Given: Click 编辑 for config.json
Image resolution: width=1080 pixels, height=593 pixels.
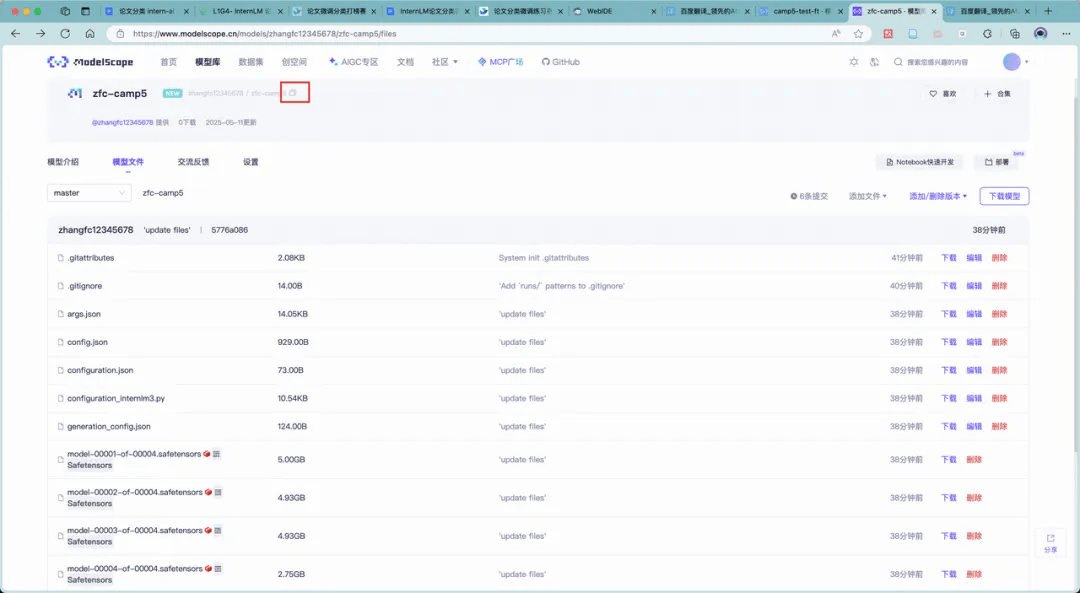Looking at the screenshot, I should tap(974, 342).
